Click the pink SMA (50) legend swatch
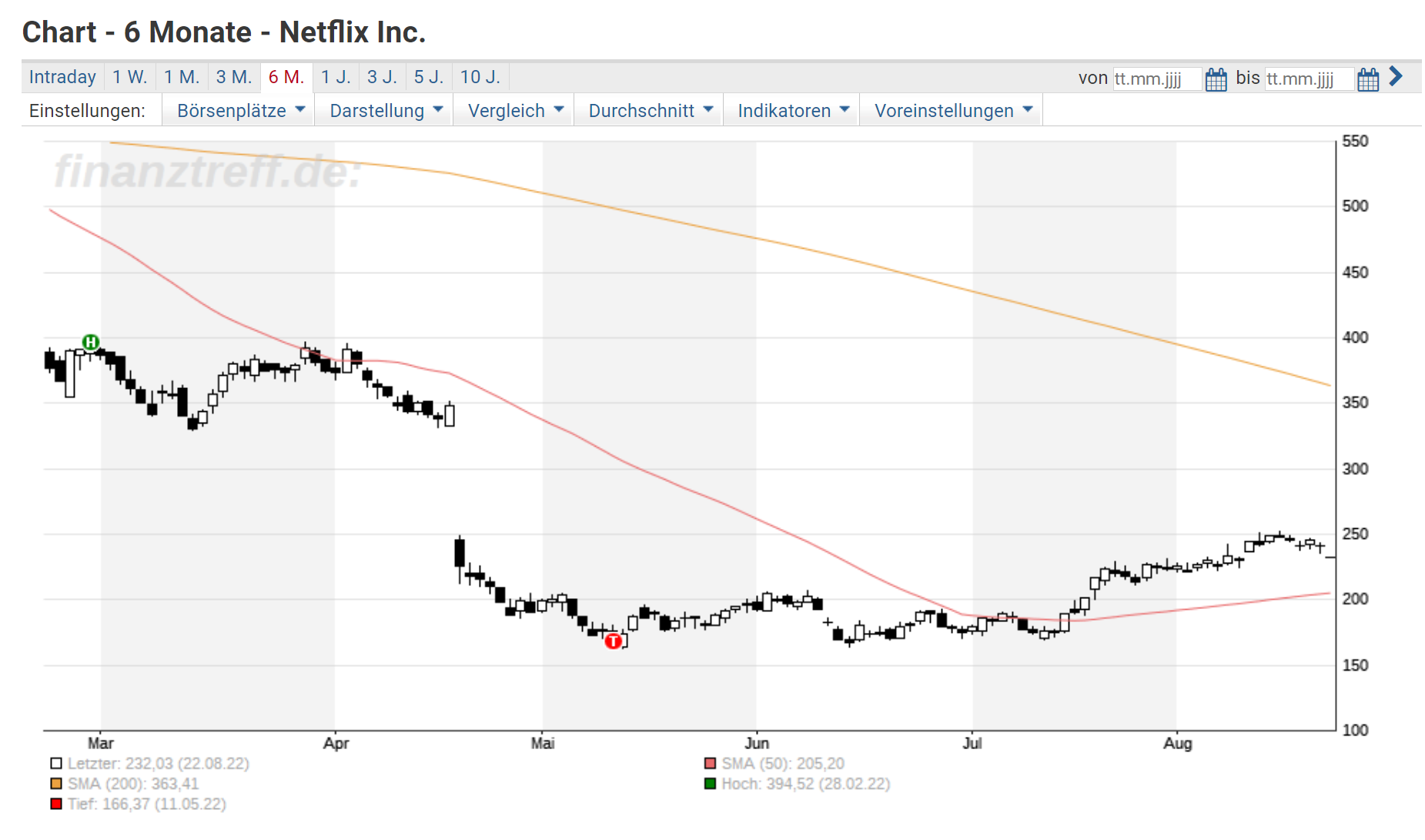Screen dimensions: 1425x840 710,764
